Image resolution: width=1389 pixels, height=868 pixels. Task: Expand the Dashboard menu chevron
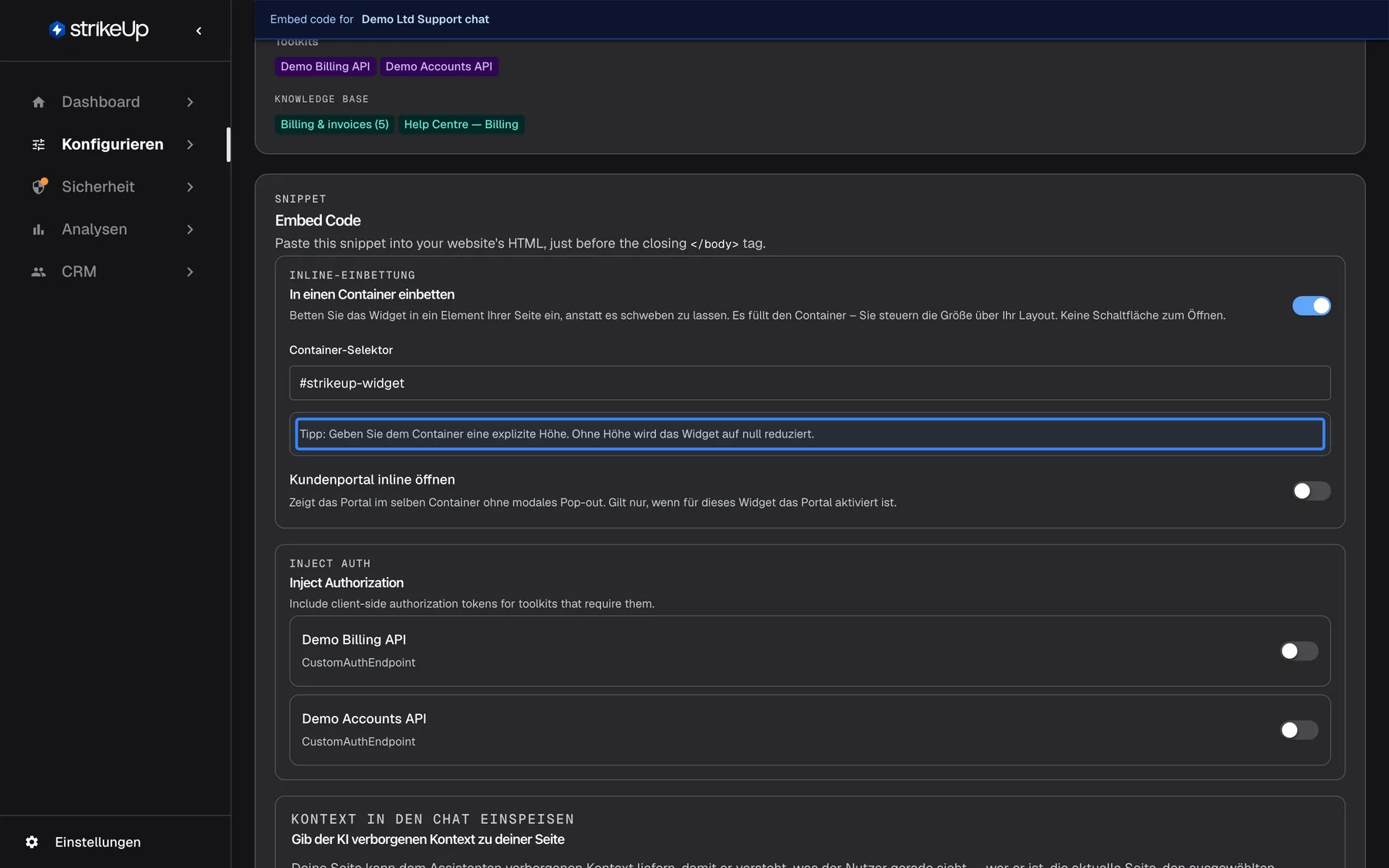tap(190, 102)
